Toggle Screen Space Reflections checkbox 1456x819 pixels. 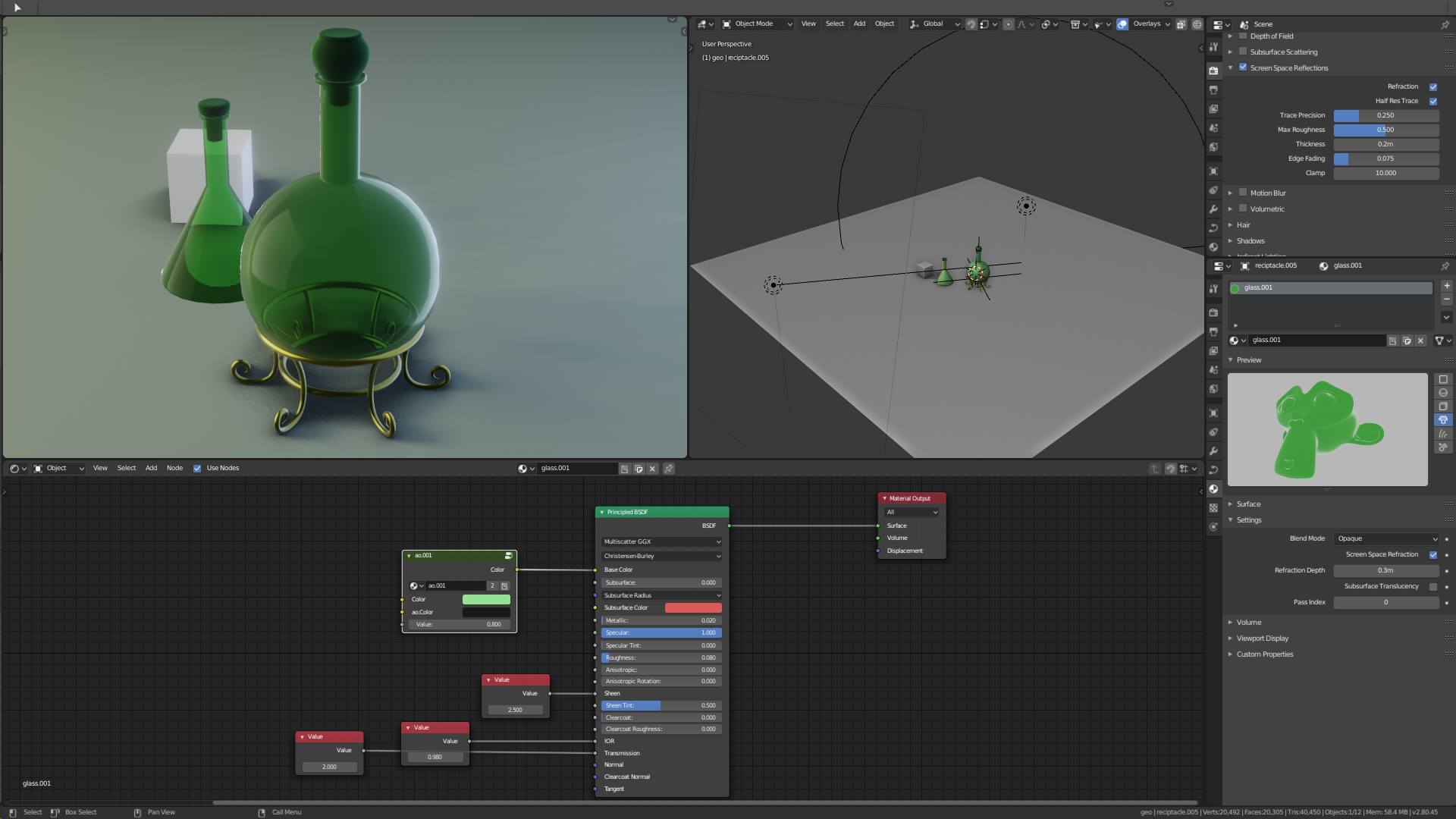(x=1243, y=67)
